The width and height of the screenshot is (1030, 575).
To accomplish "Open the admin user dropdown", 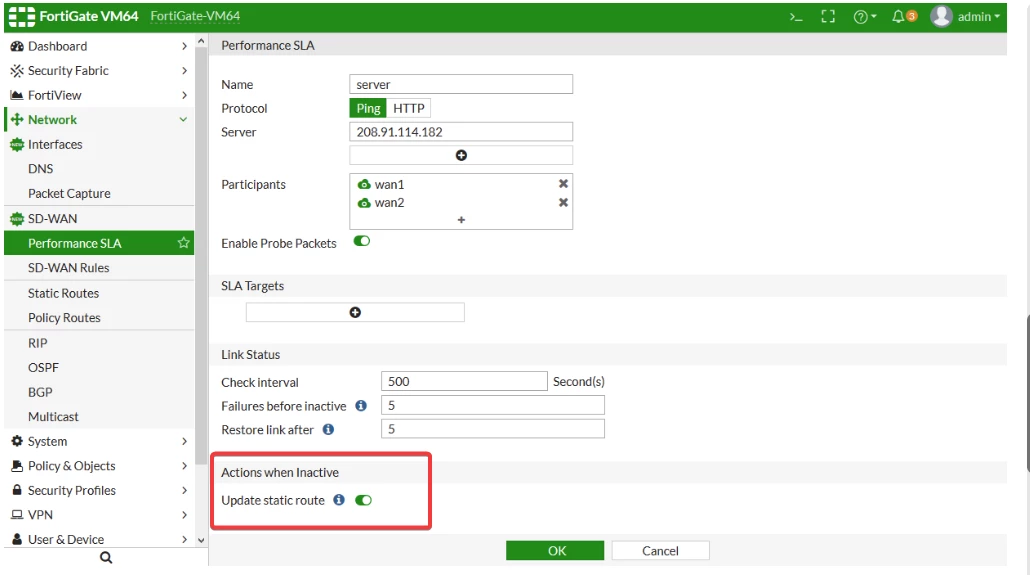I will (966, 16).
